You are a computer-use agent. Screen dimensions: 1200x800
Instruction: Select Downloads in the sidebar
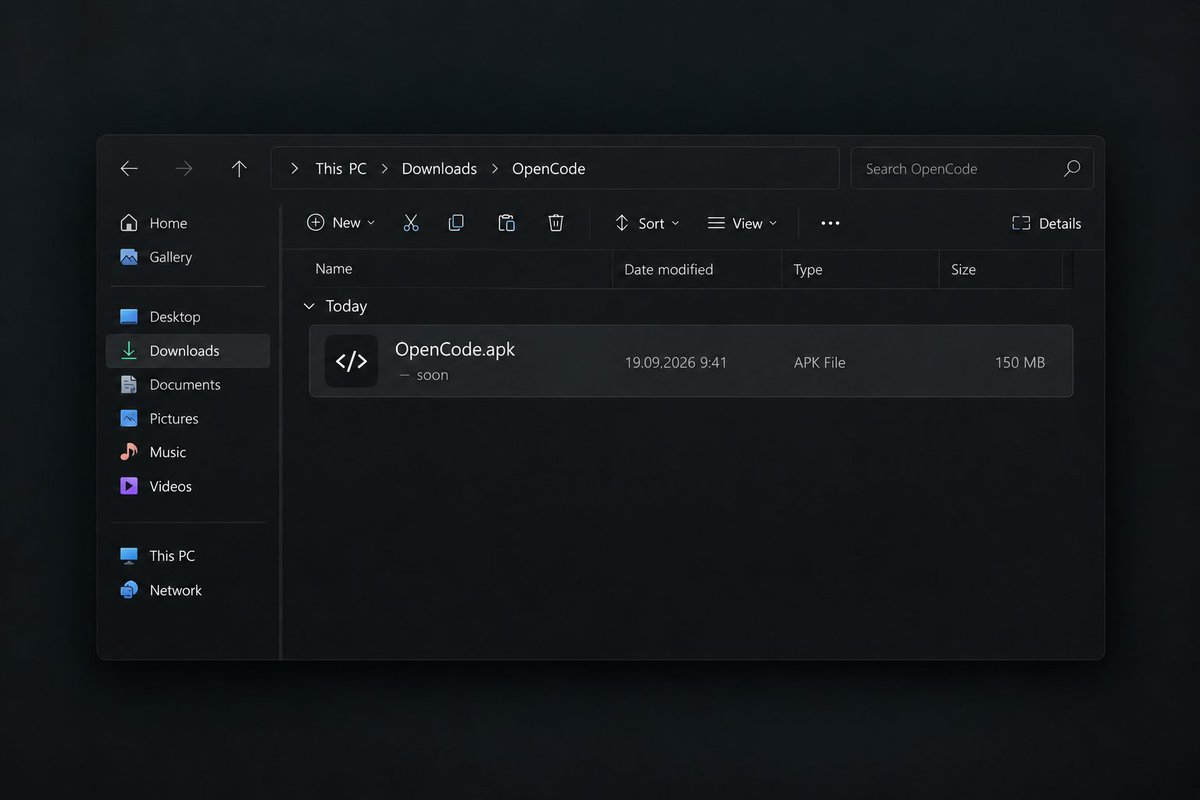click(188, 351)
